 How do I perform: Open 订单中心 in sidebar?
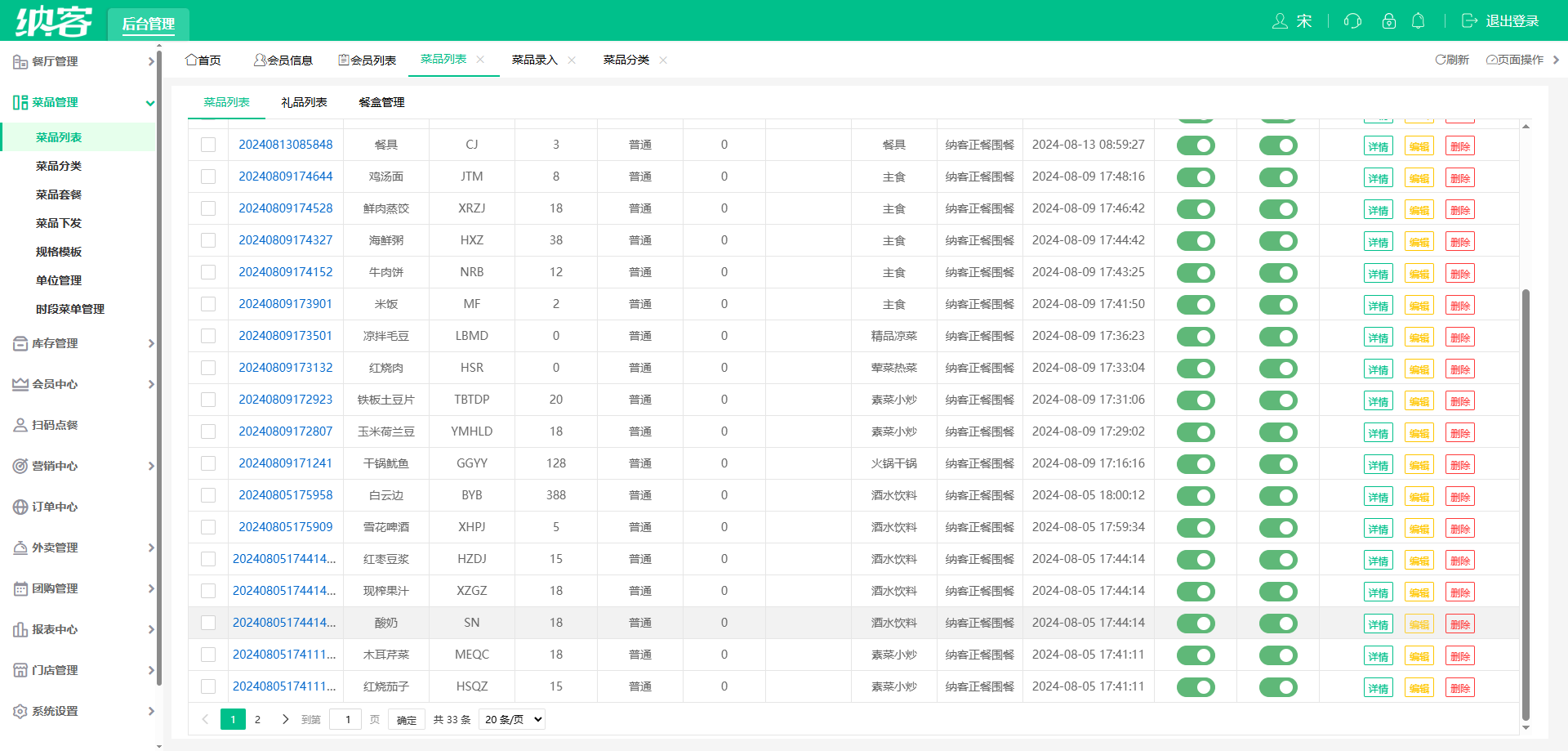click(x=56, y=507)
